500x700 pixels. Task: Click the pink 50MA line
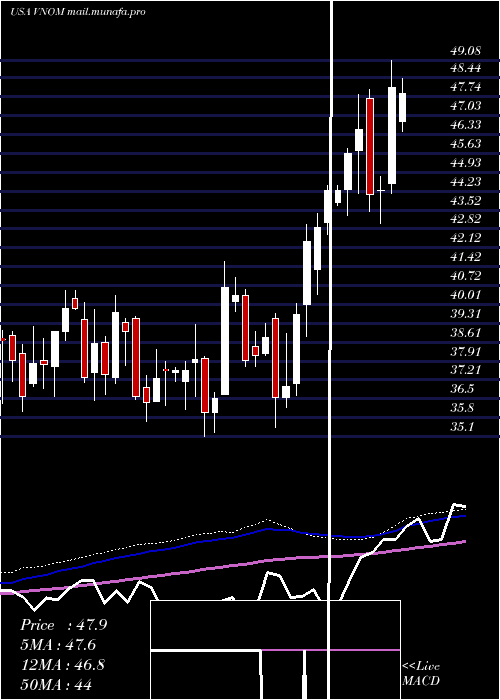click(232, 567)
